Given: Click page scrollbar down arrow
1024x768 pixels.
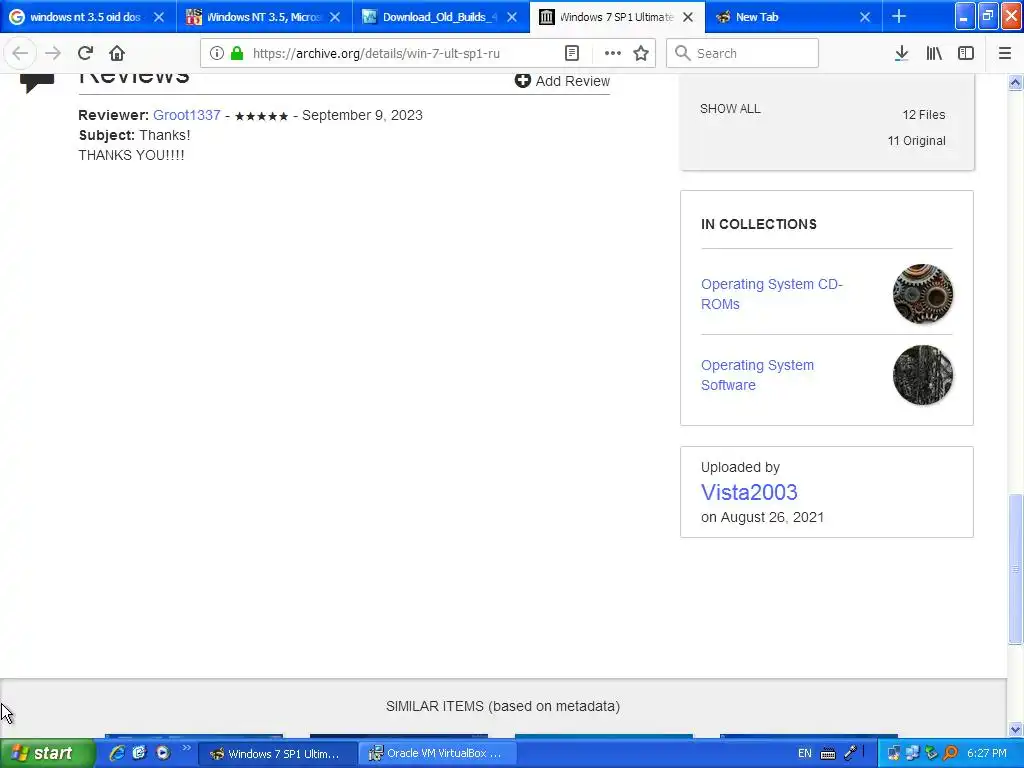Looking at the screenshot, I should point(1016,729).
